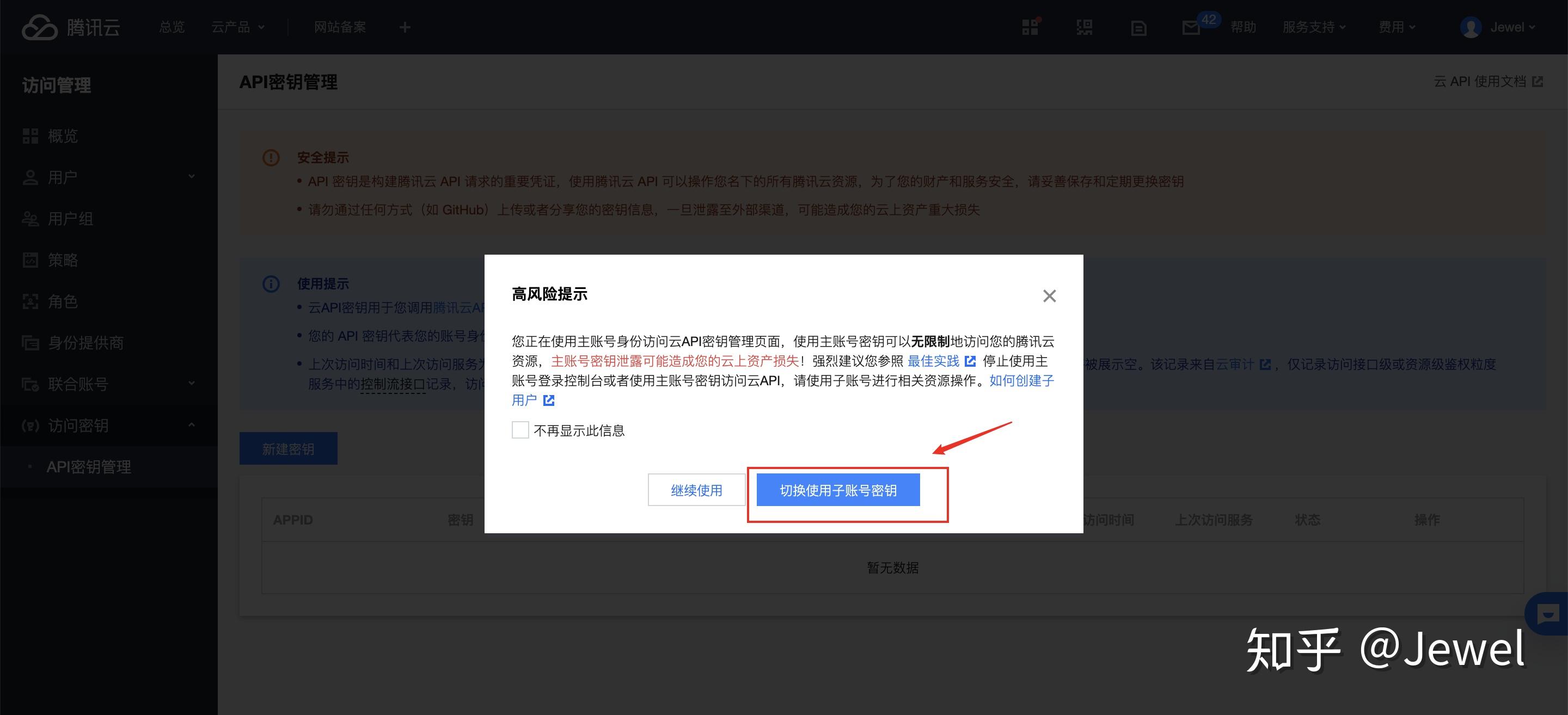Expand the 云产品 products dropdown
Viewport: 1568px width, 715px height.
237,27
